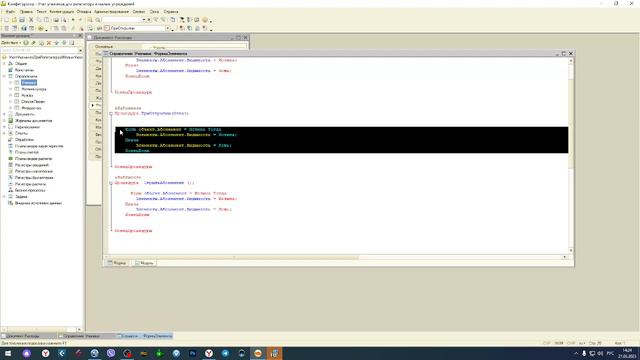This screenshot has width=640, height=360.
Task: Click the editor scroll down arrow
Action: 571,250
